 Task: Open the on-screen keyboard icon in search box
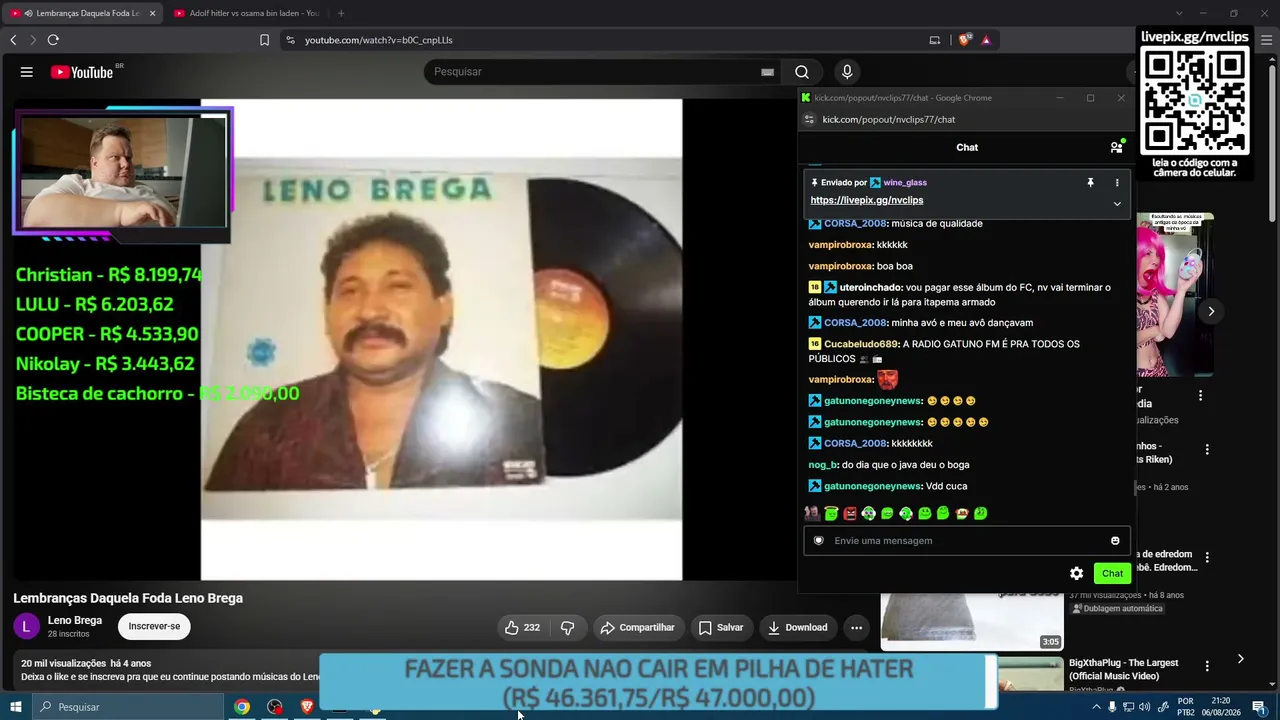pyautogui.click(x=767, y=72)
